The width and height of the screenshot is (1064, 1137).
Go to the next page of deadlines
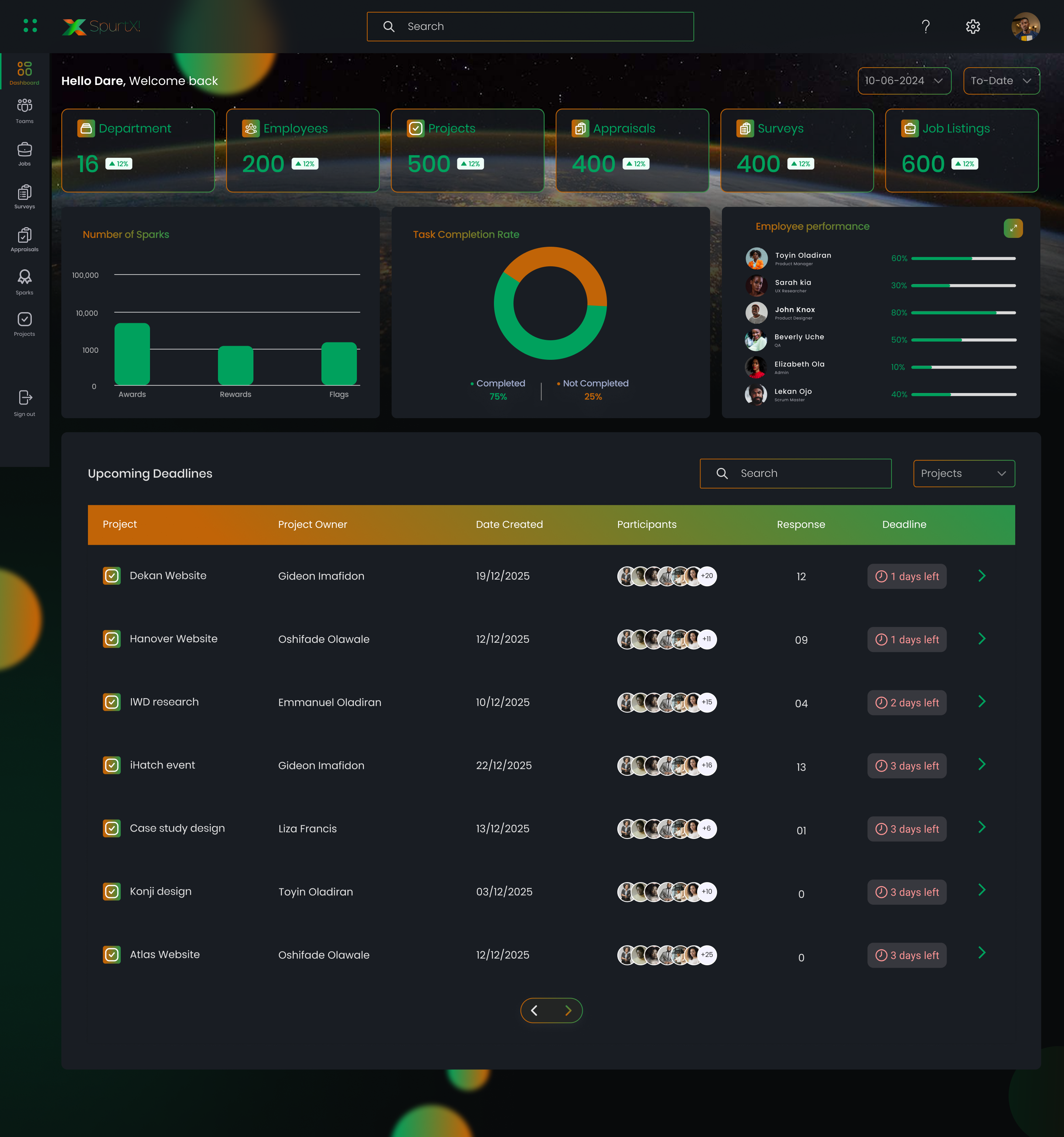pyautogui.click(x=568, y=1010)
